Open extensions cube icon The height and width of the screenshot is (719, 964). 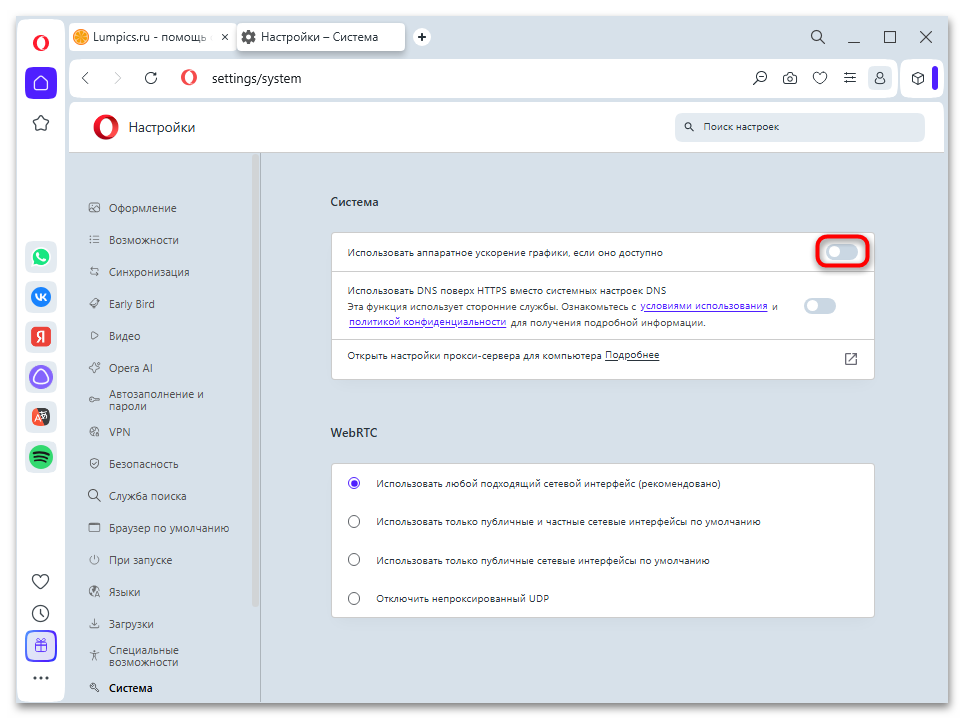(x=917, y=78)
